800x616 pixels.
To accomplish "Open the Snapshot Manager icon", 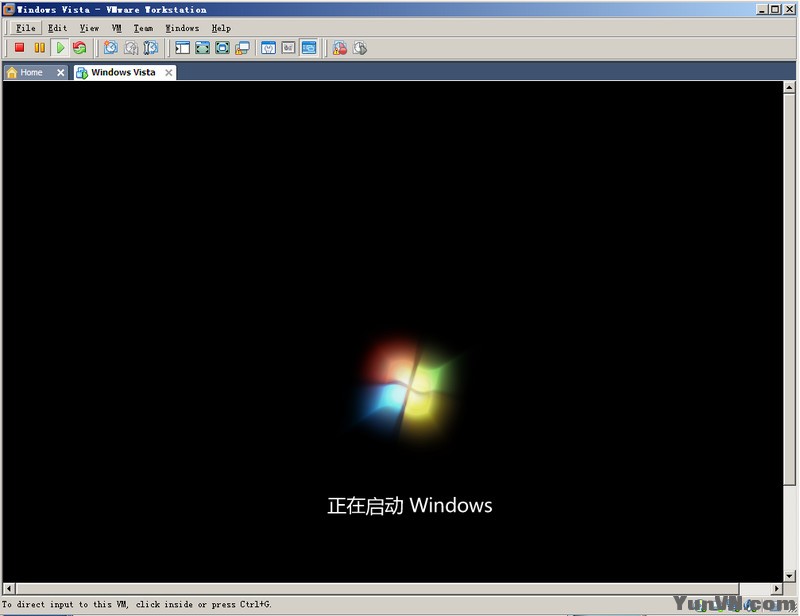I will click(151, 48).
